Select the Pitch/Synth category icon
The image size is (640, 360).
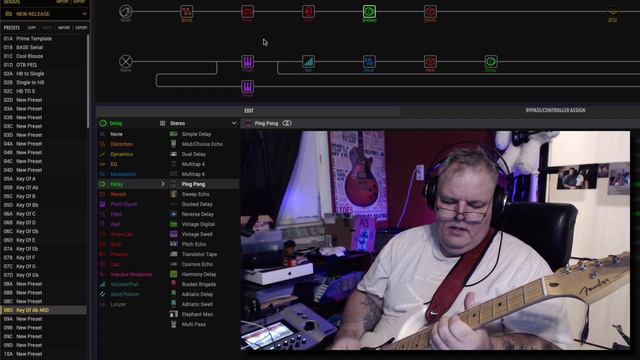(102, 204)
